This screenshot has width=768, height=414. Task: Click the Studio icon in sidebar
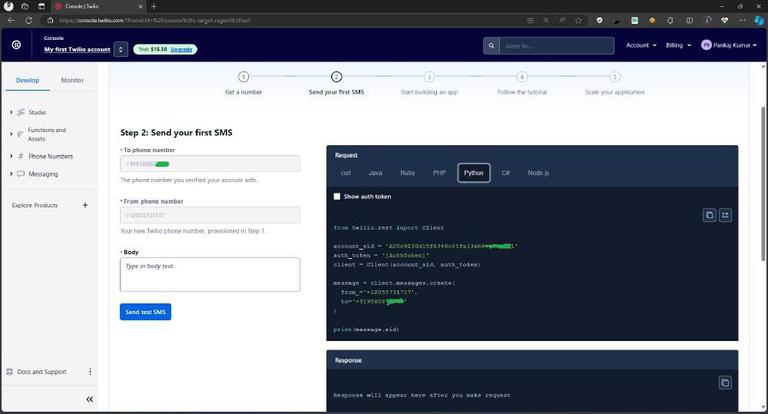pos(21,112)
